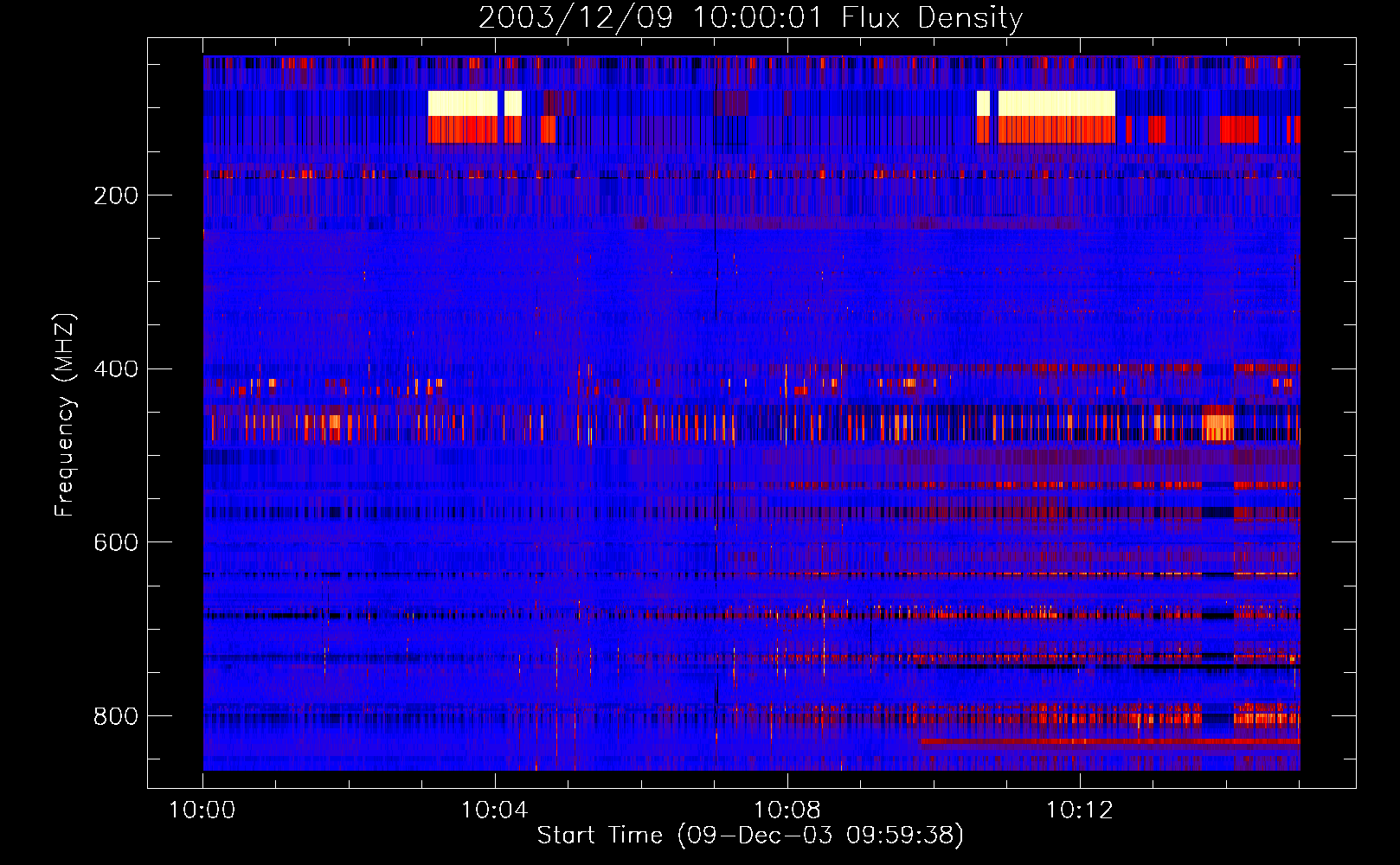Click the plot title '2003/12/09 10:00:01 Flux Density'
Screen dimensions: 1400x865
[x=750, y=17]
